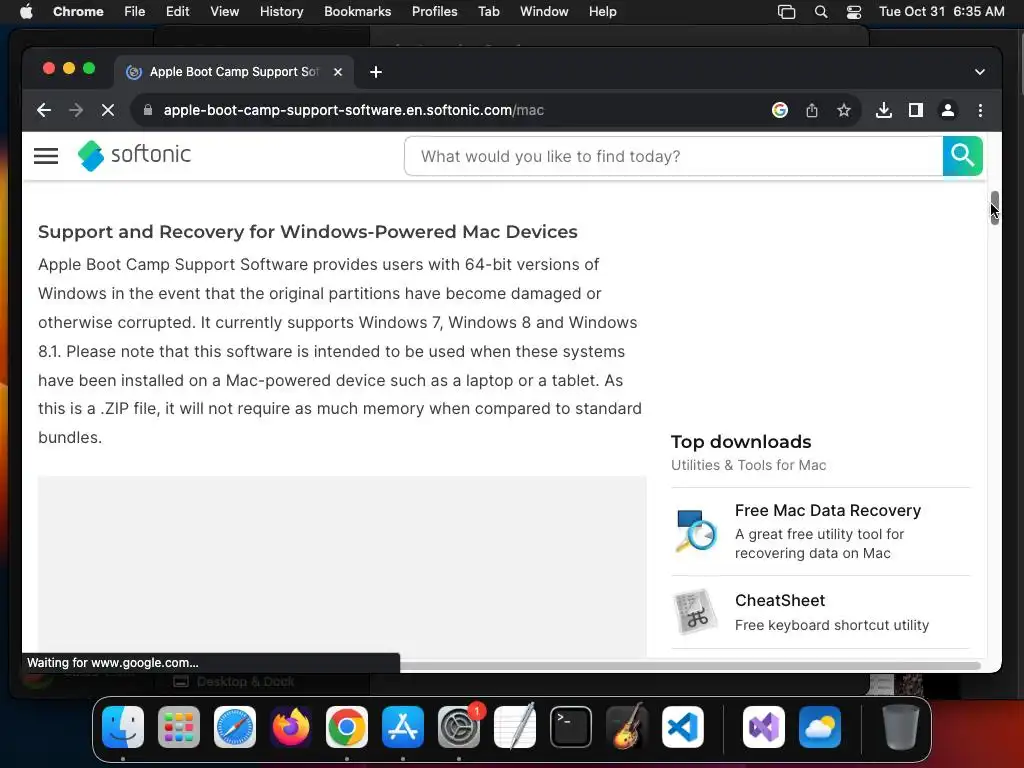Open the Apple menu
The width and height of the screenshot is (1024, 768).
click(26, 11)
